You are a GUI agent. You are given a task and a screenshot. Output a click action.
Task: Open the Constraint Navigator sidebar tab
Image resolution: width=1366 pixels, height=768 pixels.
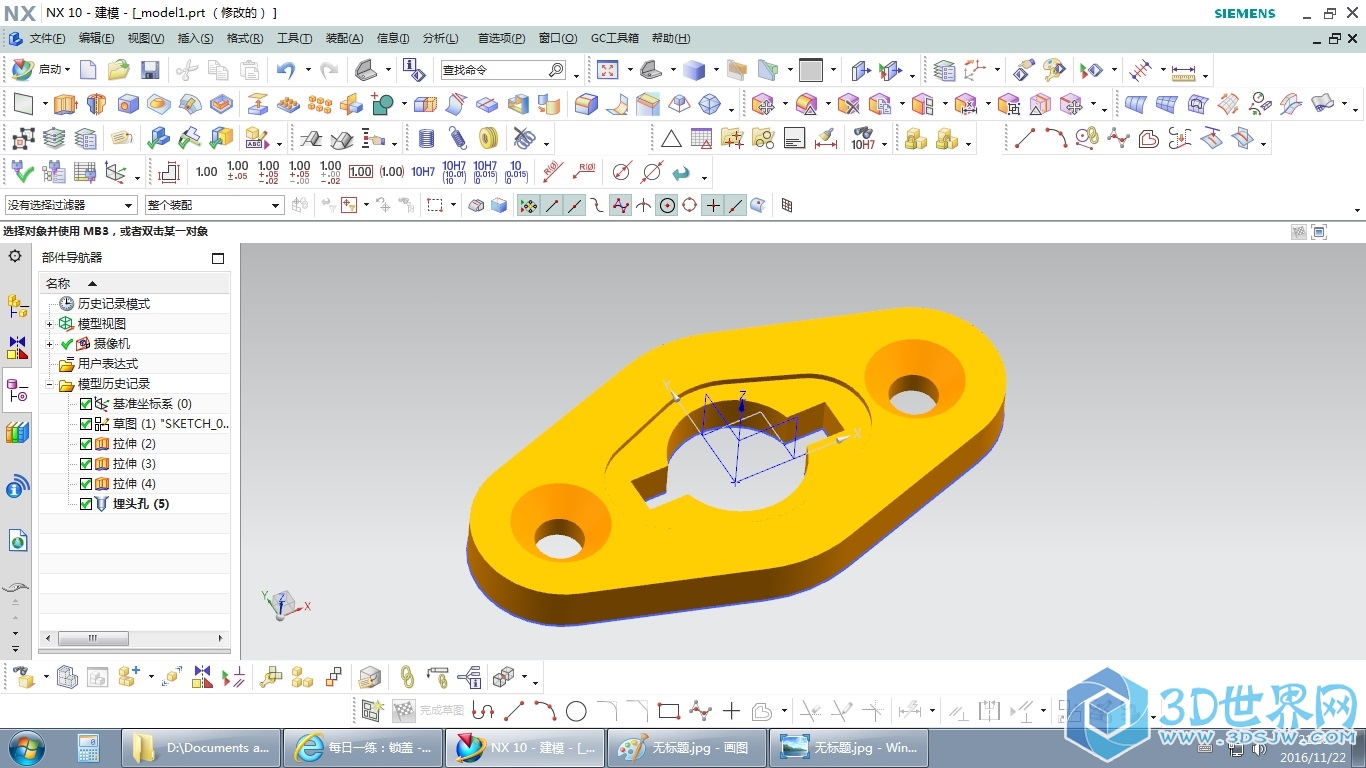[17, 348]
